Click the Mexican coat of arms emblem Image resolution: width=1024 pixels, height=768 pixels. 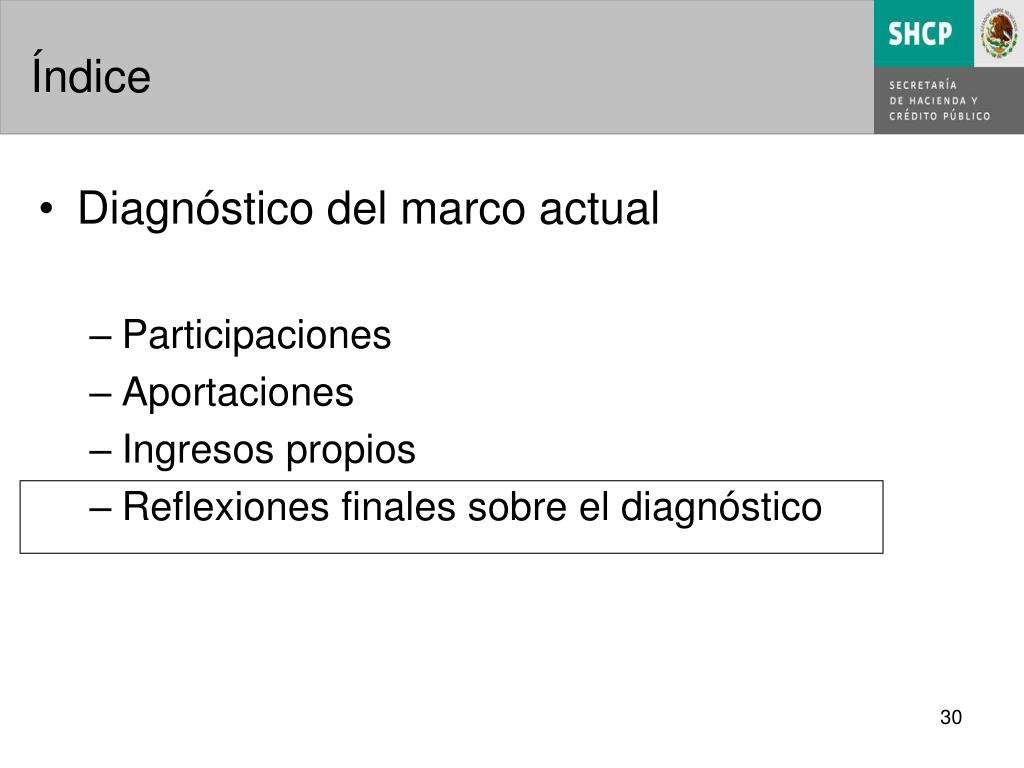pos(999,33)
